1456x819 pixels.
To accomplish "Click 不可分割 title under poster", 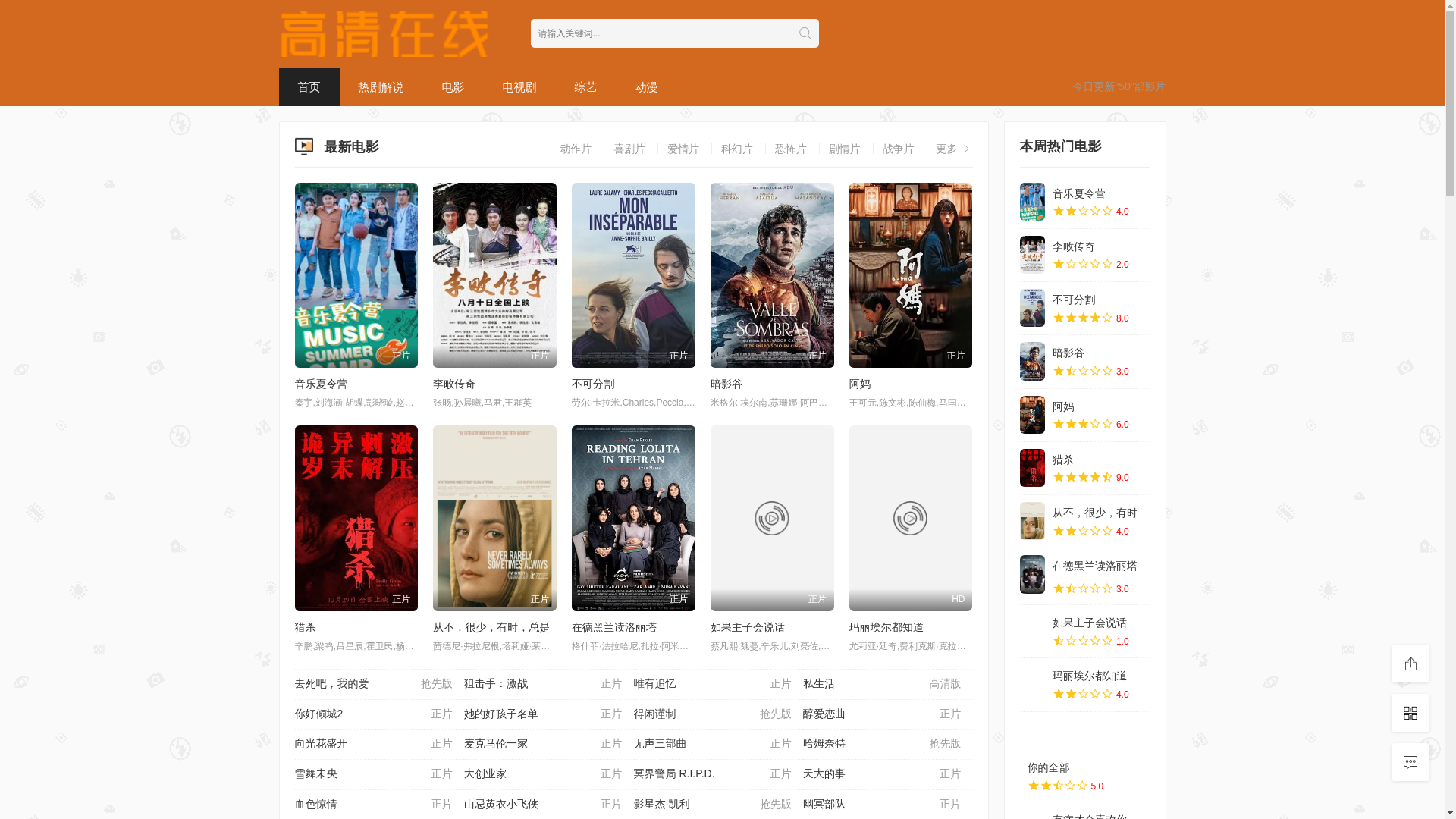I will 593,384.
